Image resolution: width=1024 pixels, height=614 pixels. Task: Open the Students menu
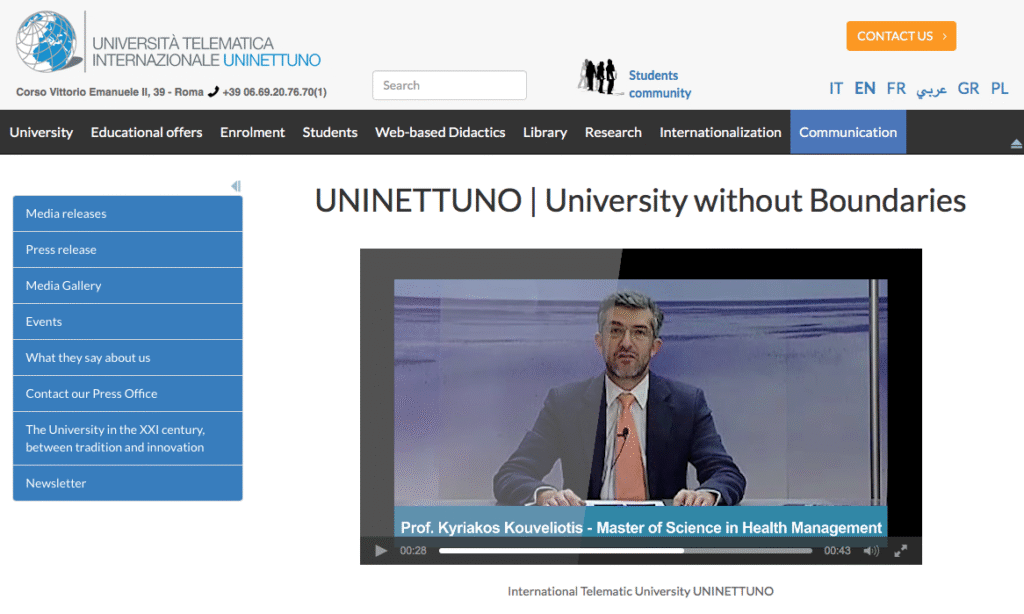point(330,132)
